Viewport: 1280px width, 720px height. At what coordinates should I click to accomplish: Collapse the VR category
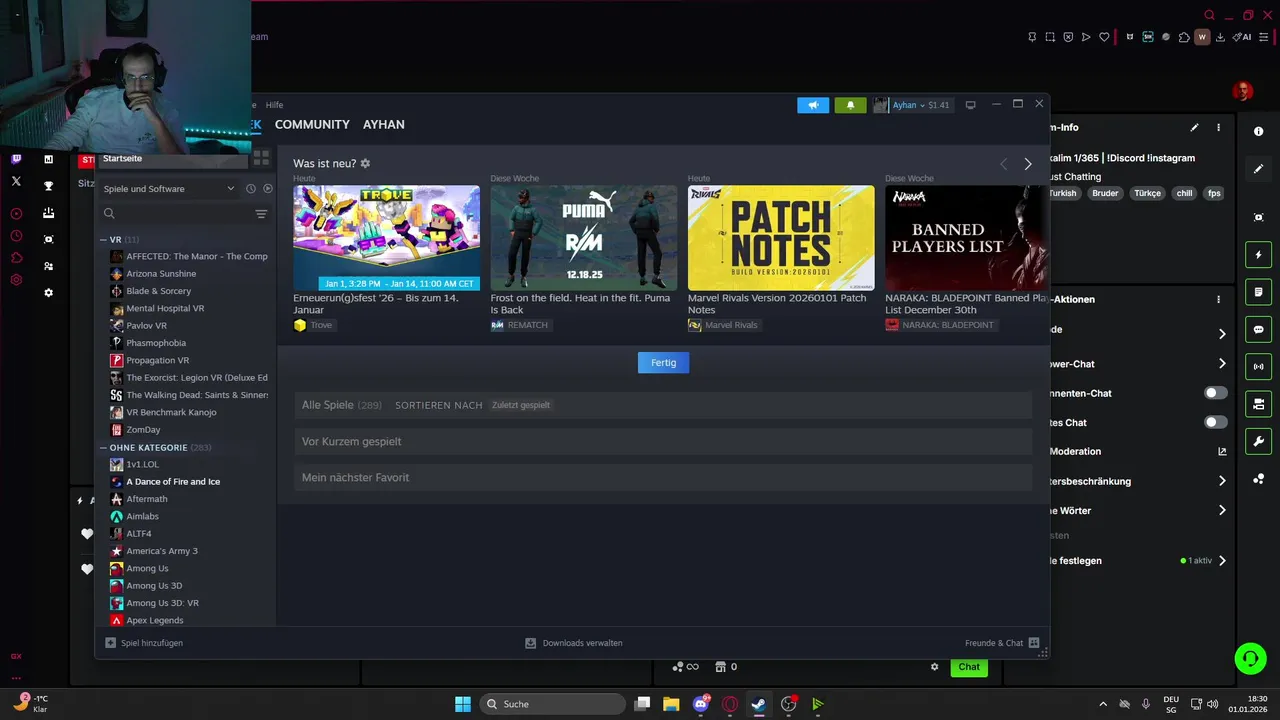pos(103,240)
